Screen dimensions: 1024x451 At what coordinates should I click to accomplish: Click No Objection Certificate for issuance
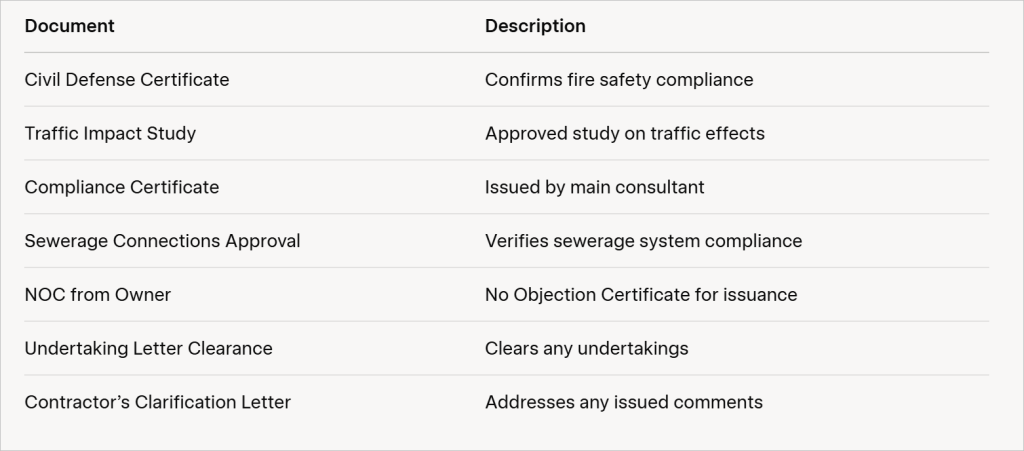coord(641,294)
